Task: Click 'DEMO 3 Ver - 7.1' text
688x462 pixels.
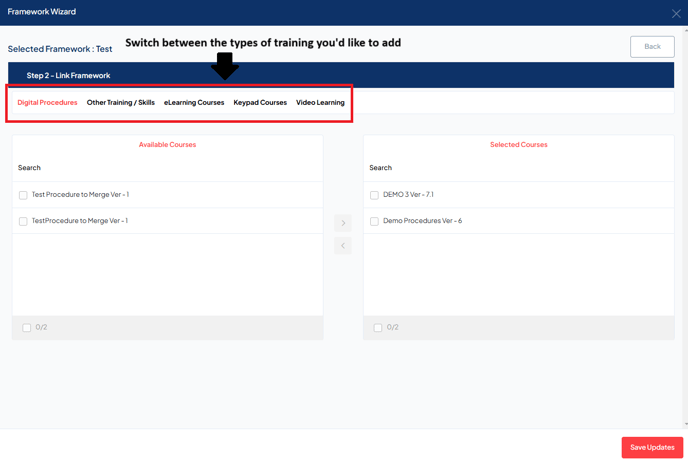Action: coord(408,194)
